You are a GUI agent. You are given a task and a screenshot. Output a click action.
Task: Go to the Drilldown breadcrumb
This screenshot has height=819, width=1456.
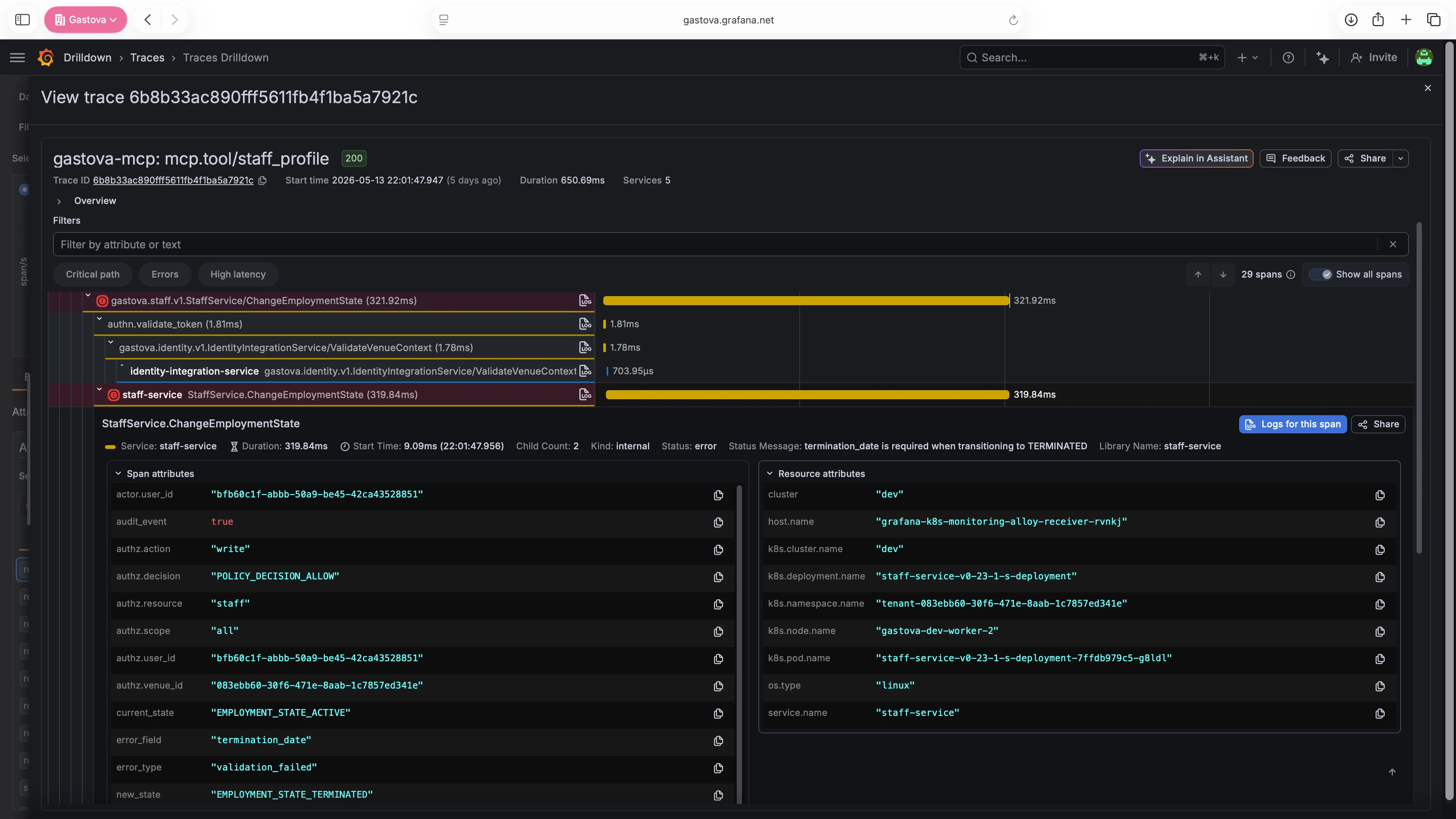click(88, 58)
